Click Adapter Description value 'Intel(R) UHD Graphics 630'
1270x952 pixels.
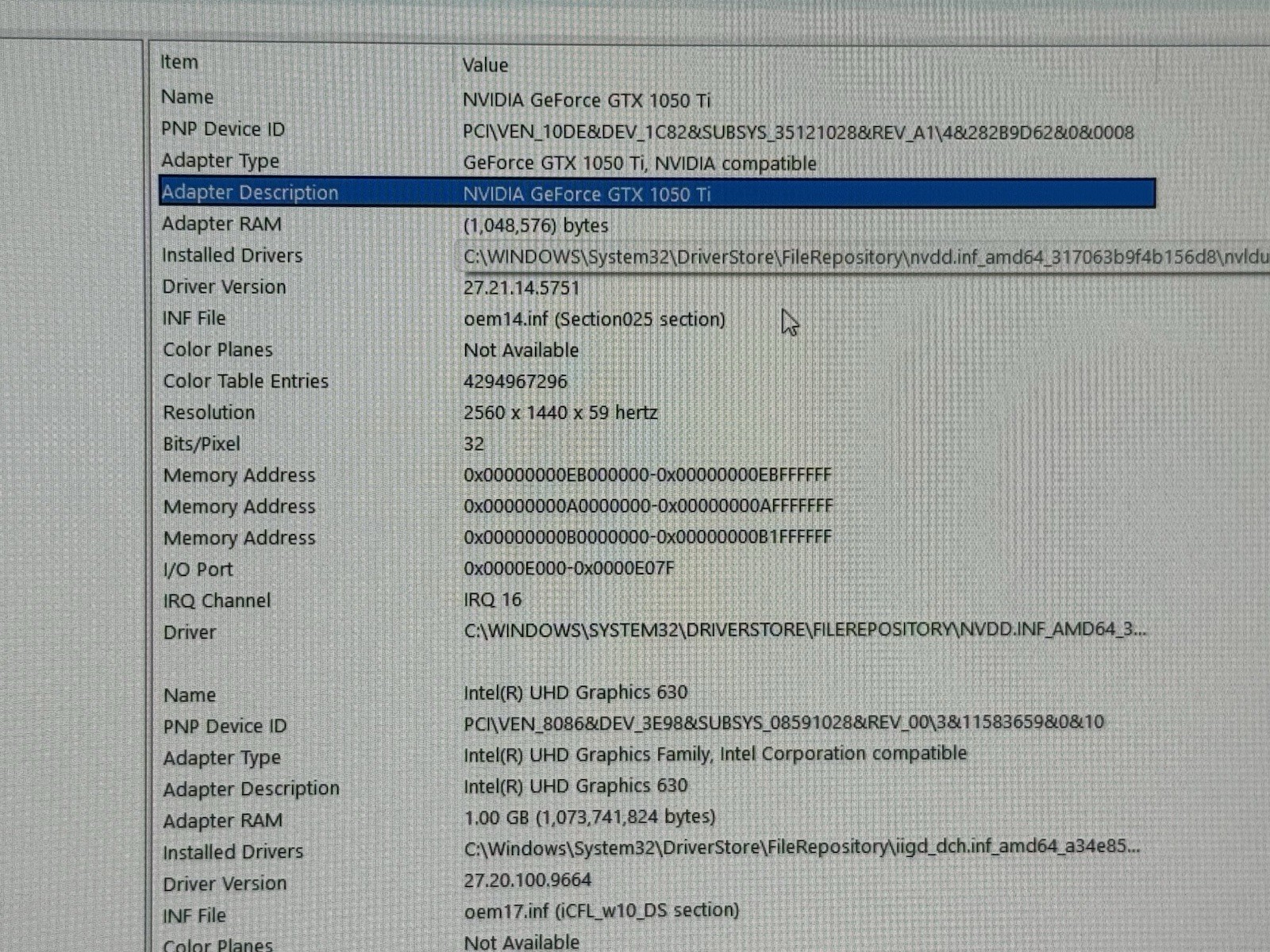click(575, 785)
